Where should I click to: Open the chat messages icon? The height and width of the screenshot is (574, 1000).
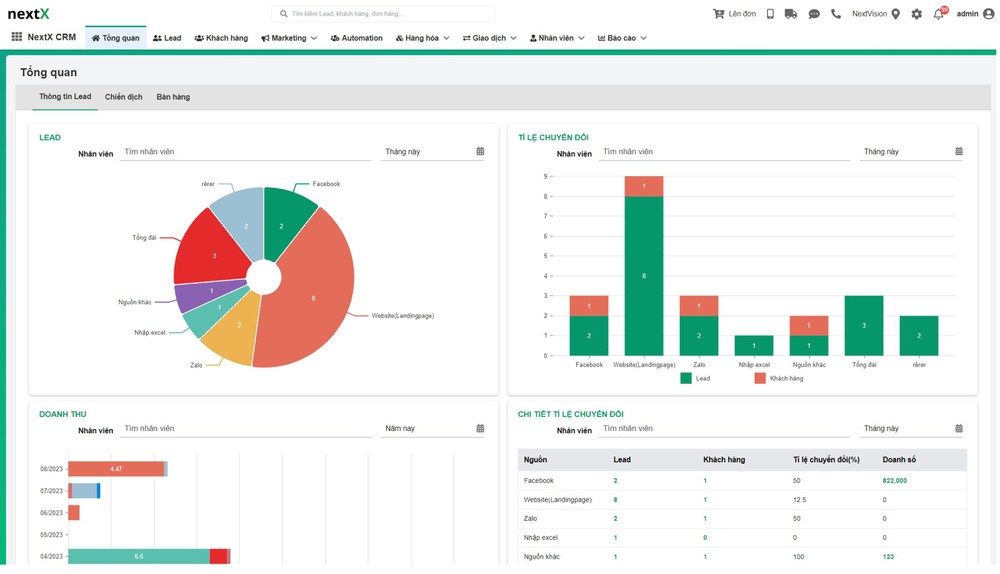(814, 14)
